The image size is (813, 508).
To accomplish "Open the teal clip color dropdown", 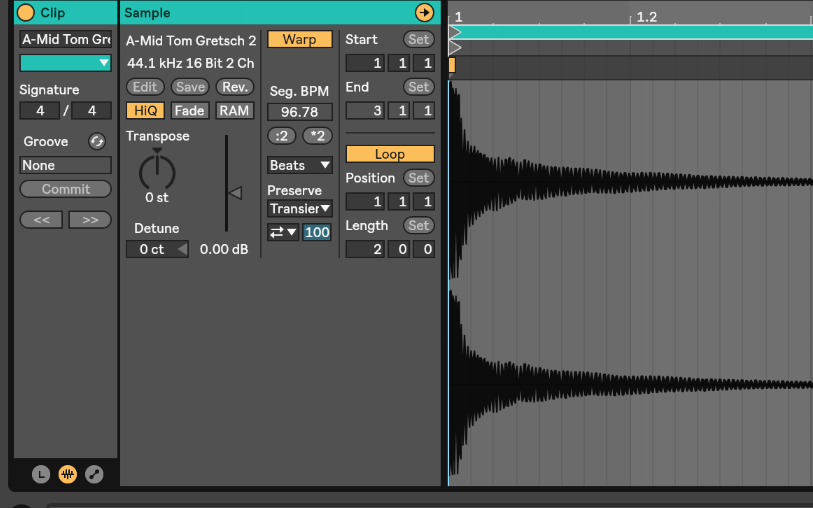I will [x=65, y=63].
